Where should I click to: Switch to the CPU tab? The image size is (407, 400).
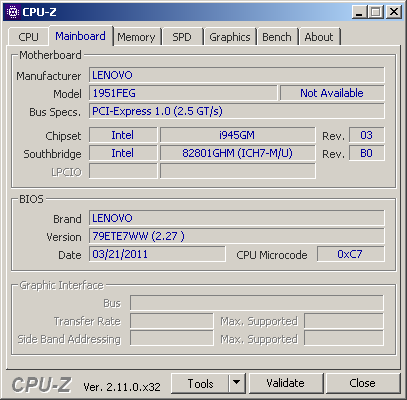point(28,37)
